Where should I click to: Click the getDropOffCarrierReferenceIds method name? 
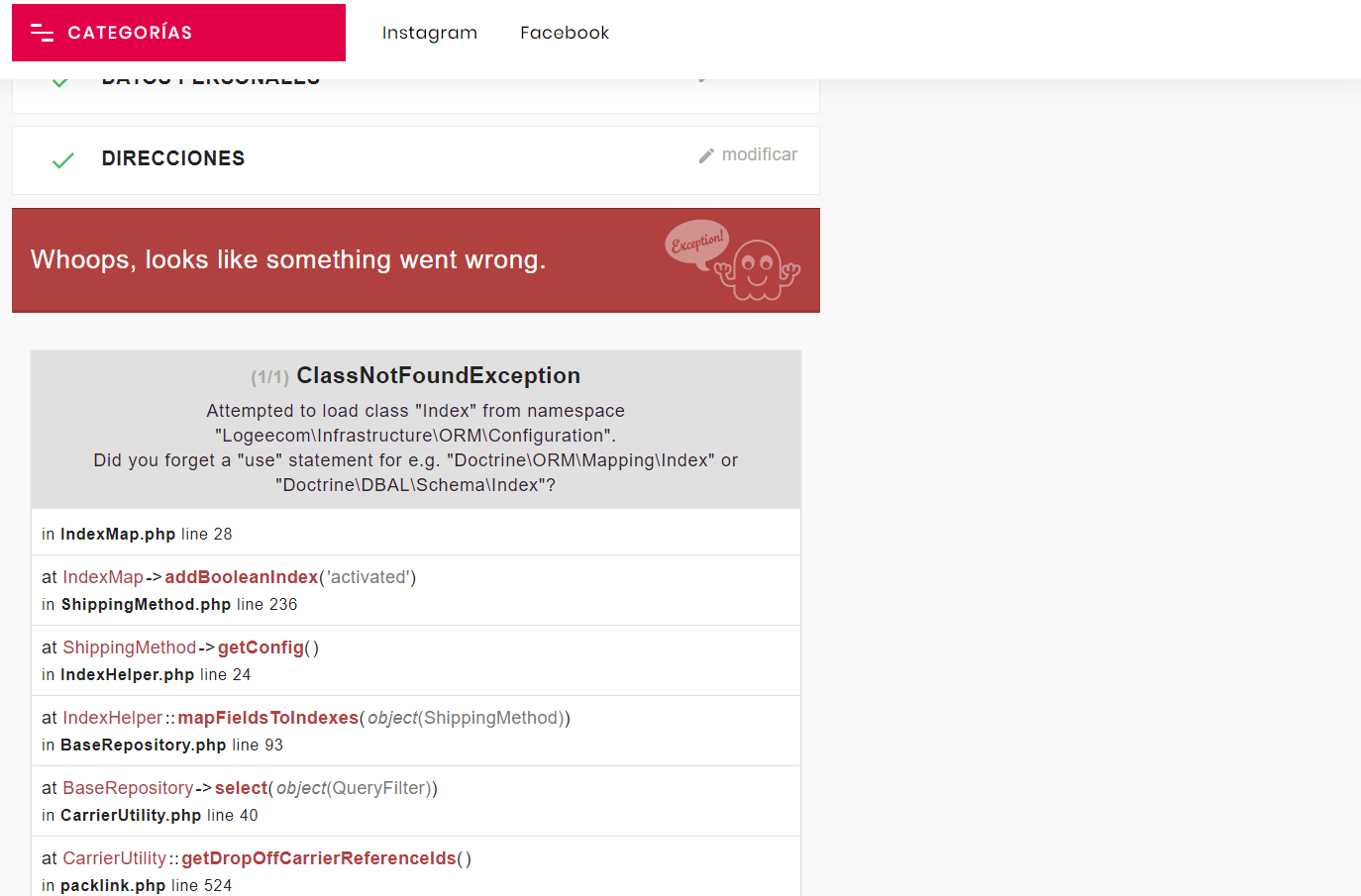(x=319, y=858)
